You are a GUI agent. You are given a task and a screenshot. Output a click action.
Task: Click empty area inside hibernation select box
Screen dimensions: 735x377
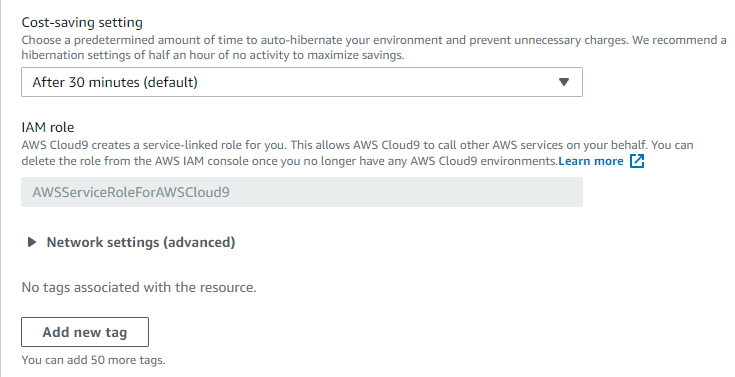375,82
